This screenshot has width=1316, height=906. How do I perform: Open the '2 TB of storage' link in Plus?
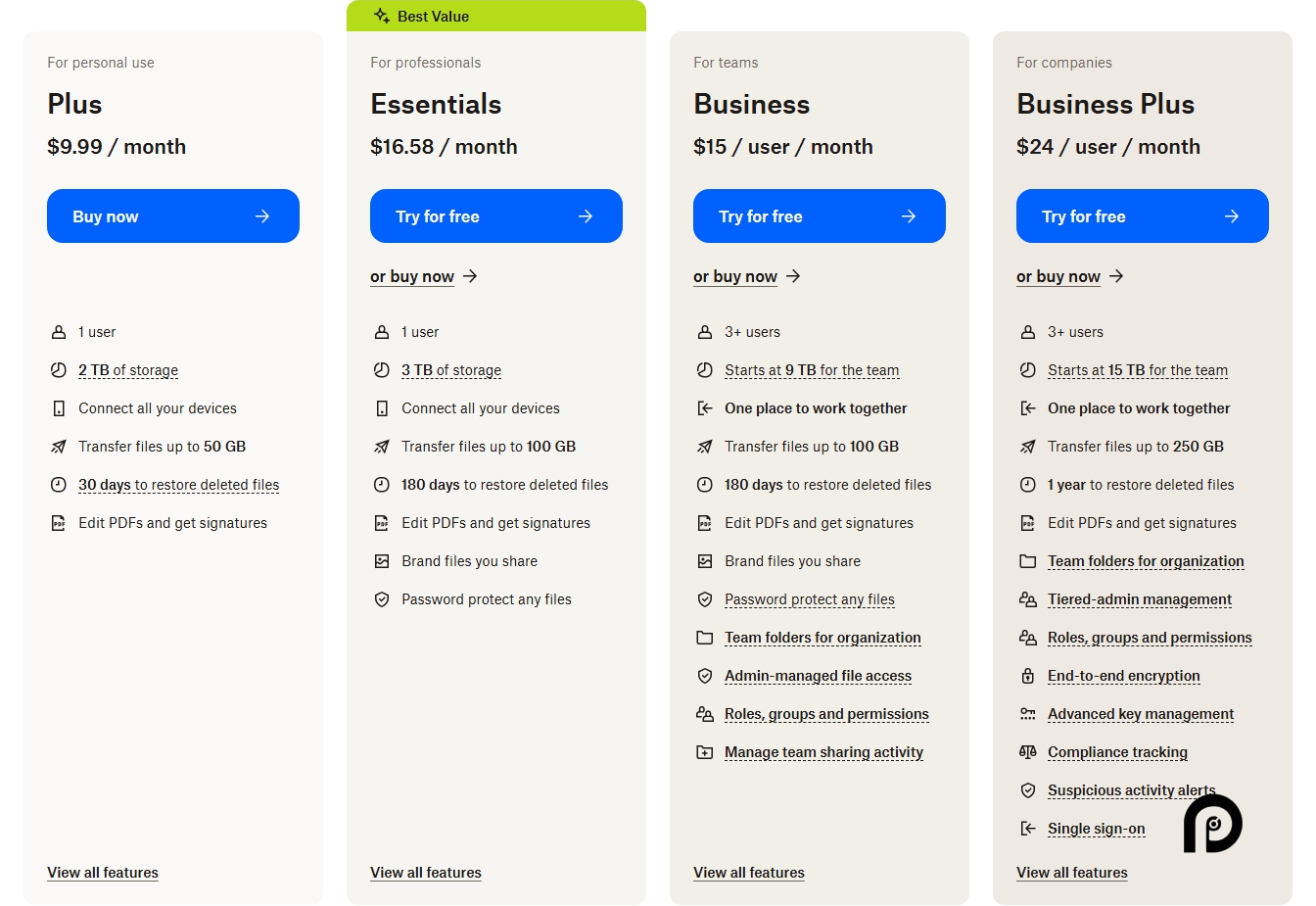[128, 370]
